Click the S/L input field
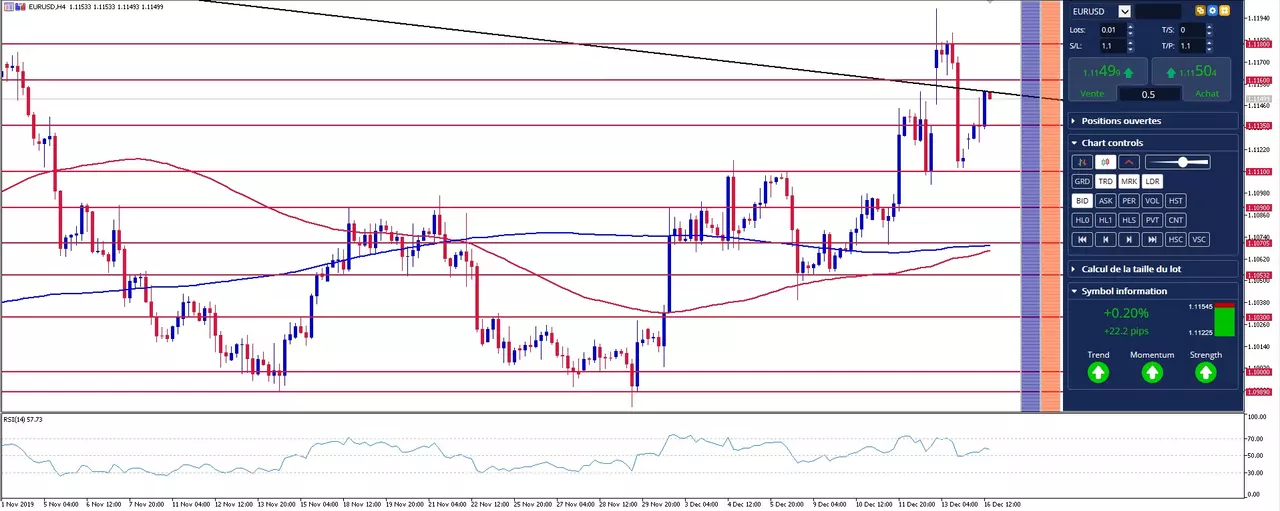 [x=1112, y=46]
